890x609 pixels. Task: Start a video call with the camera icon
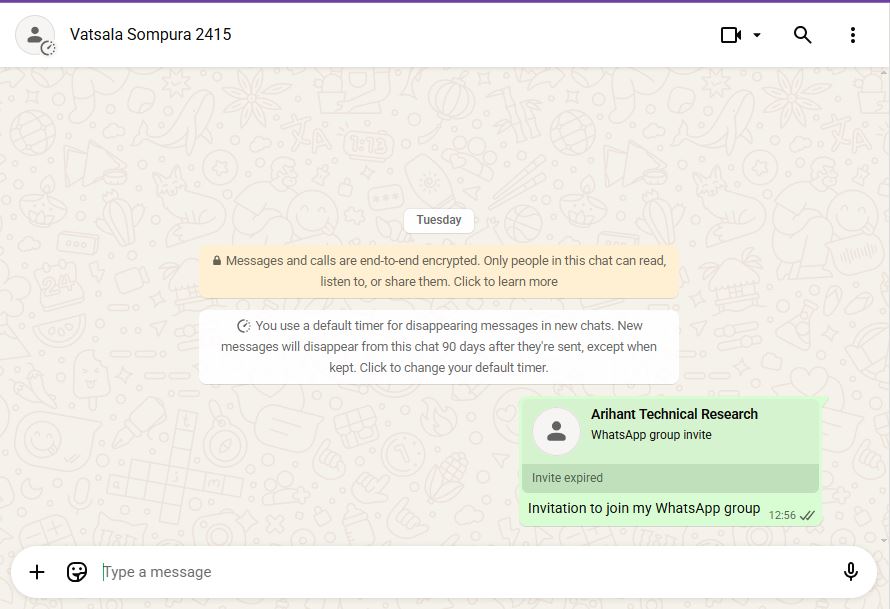(730, 35)
